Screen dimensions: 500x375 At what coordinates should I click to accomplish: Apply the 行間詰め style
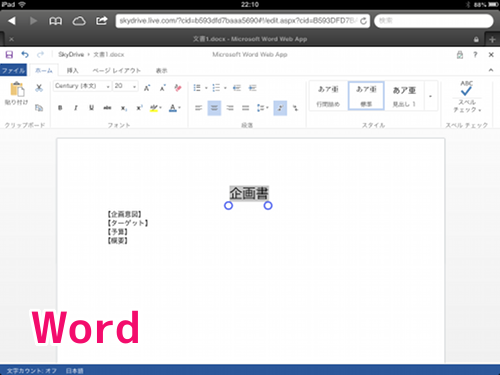click(x=328, y=96)
